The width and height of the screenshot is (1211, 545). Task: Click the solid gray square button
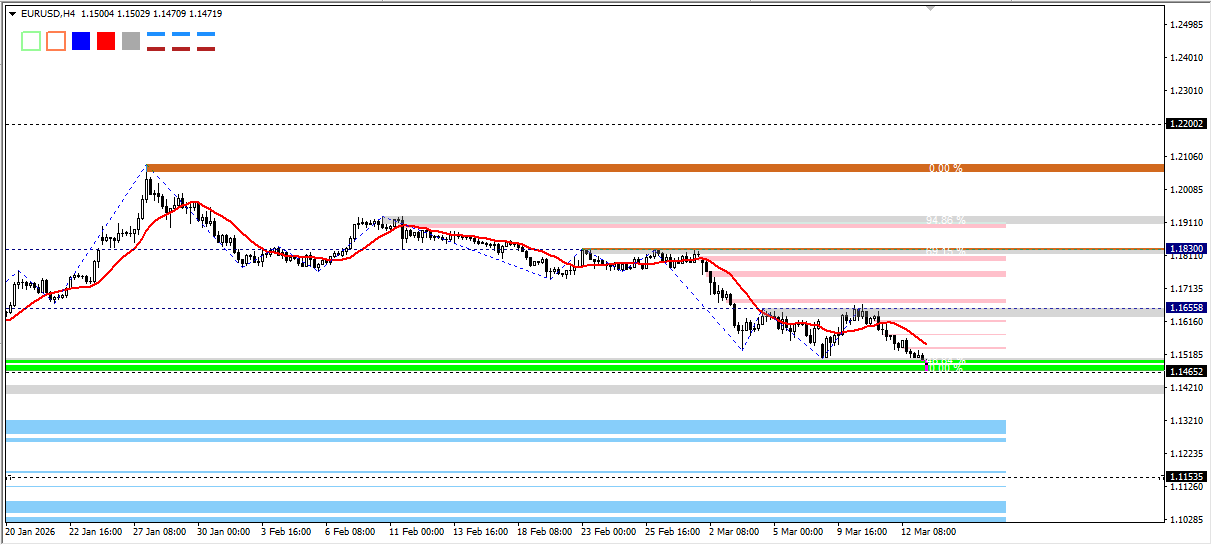click(x=131, y=41)
